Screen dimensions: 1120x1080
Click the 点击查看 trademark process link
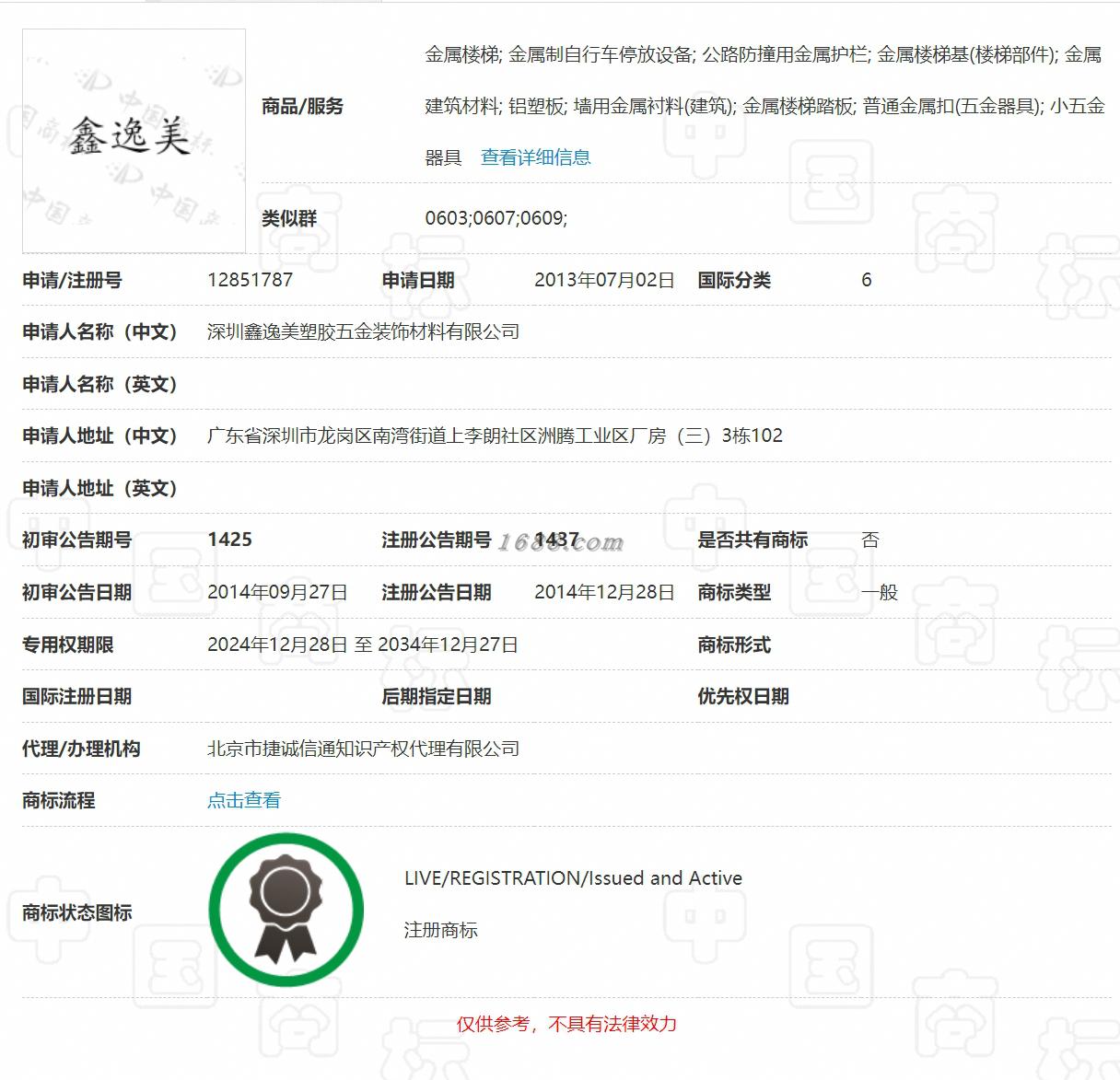click(244, 800)
